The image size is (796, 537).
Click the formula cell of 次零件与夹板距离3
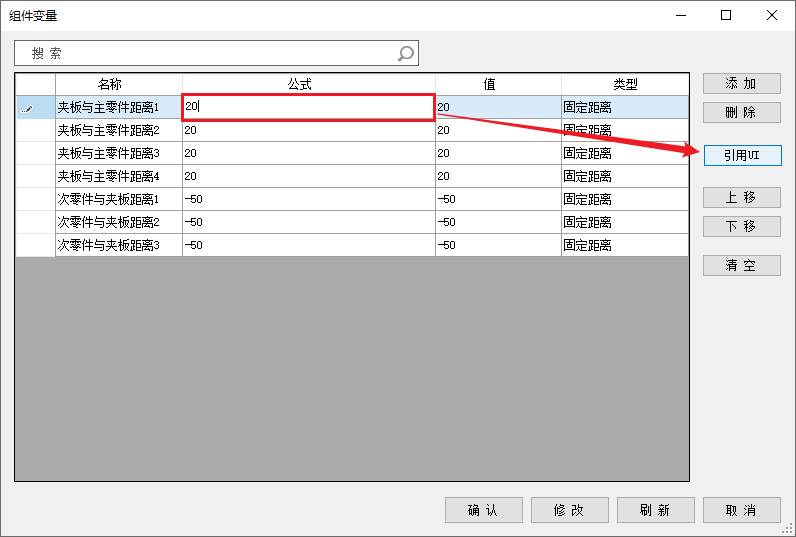click(309, 245)
